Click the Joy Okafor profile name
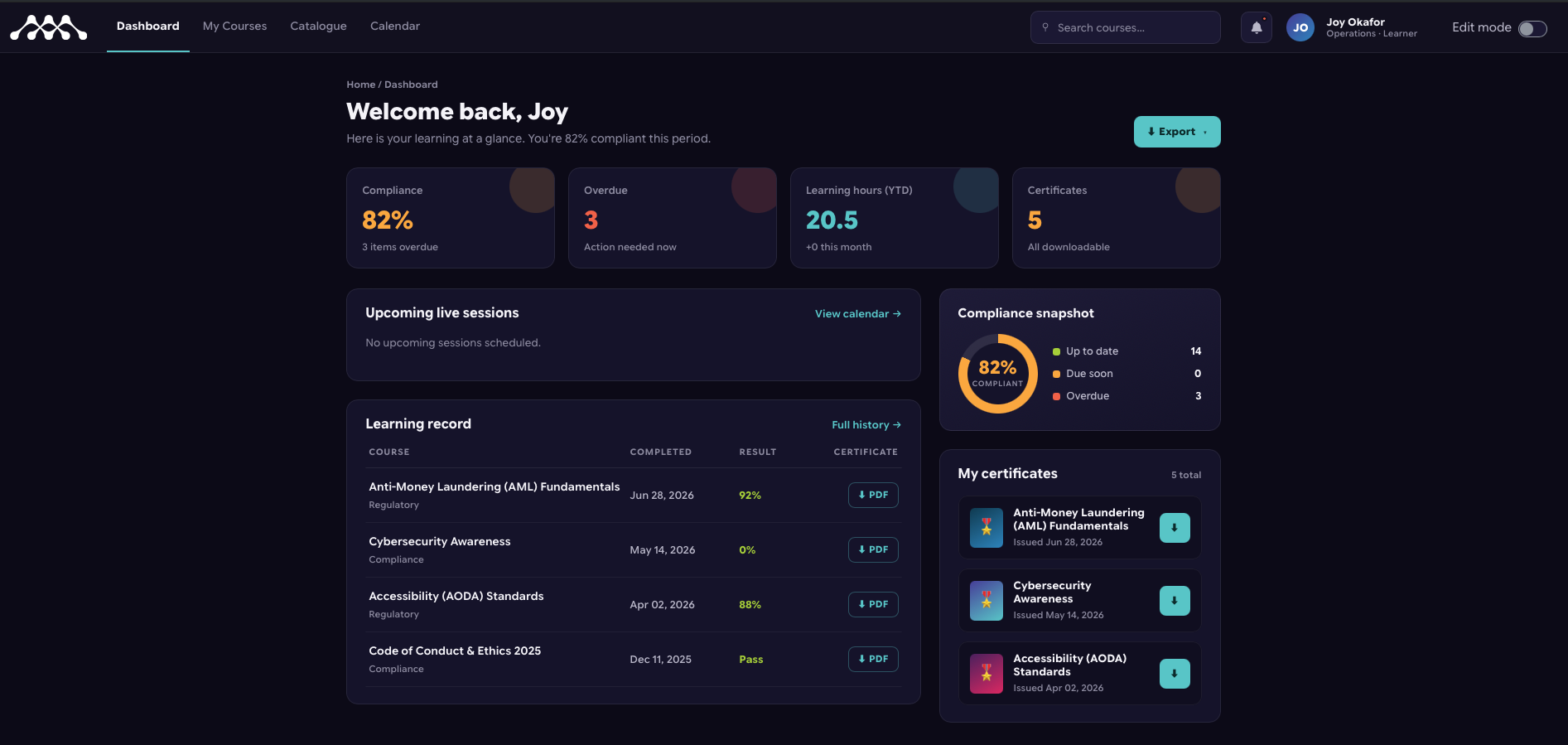 click(x=1356, y=22)
